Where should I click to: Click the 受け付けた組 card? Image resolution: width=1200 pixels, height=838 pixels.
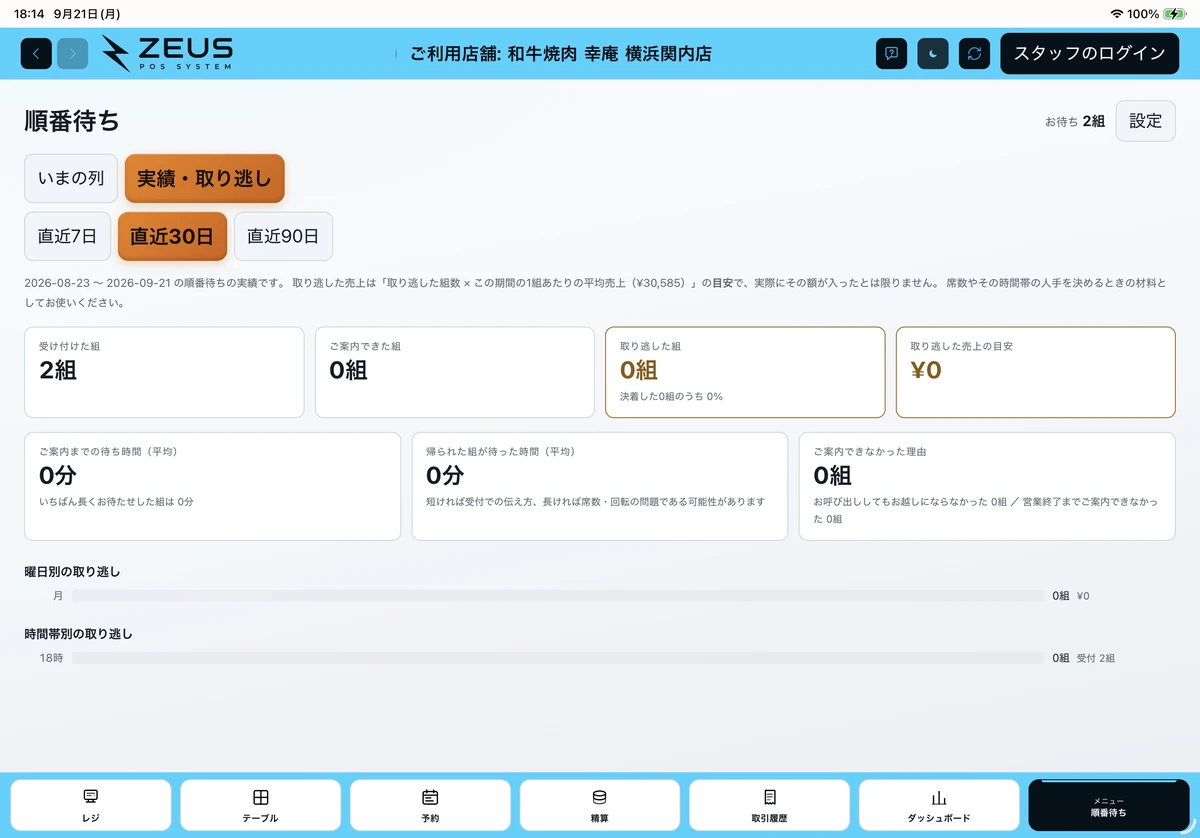[164, 372]
